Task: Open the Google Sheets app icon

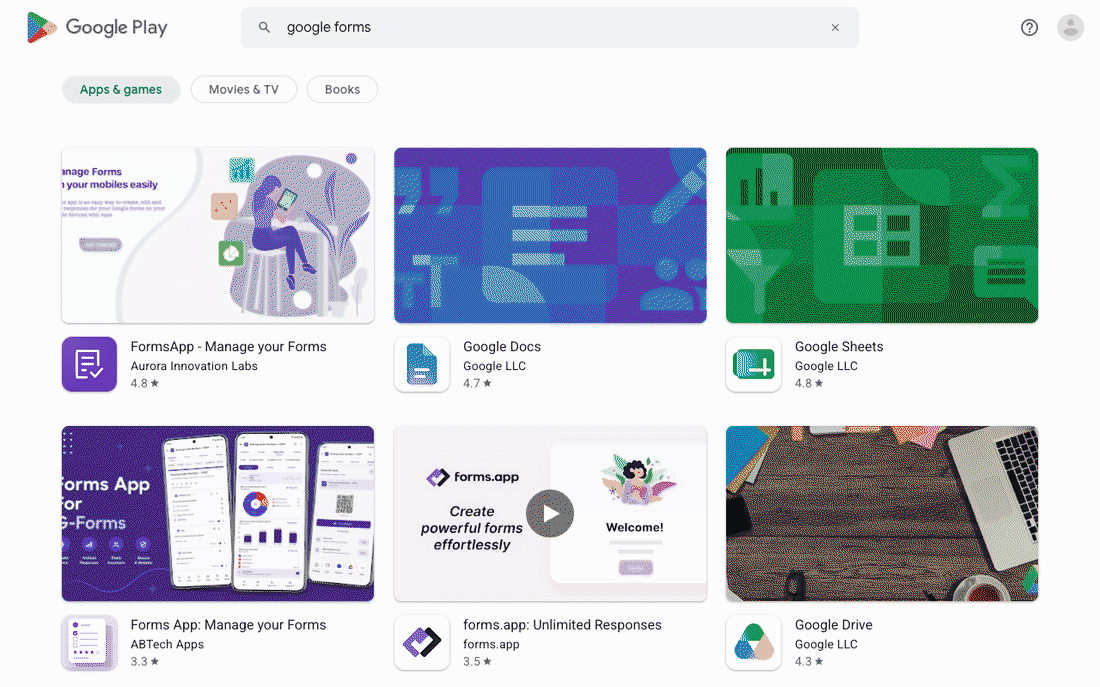Action: coord(753,364)
